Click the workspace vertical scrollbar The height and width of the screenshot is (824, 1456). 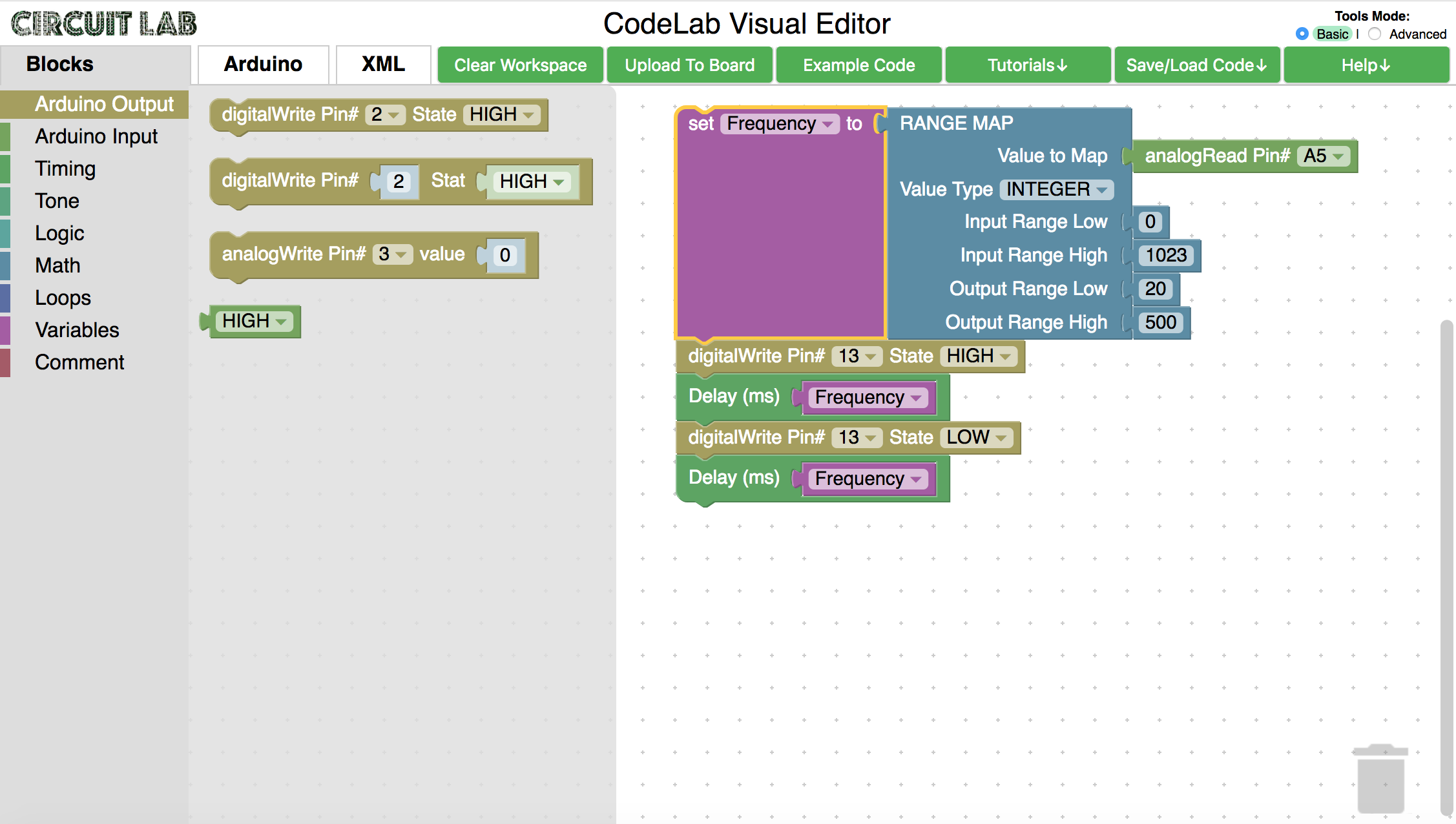[1447, 568]
